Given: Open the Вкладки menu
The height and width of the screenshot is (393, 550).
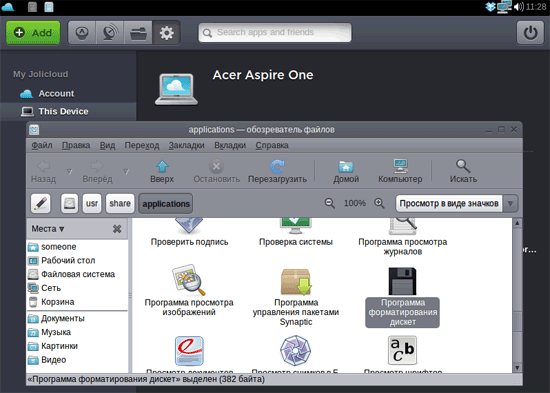Looking at the screenshot, I should point(230,145).
